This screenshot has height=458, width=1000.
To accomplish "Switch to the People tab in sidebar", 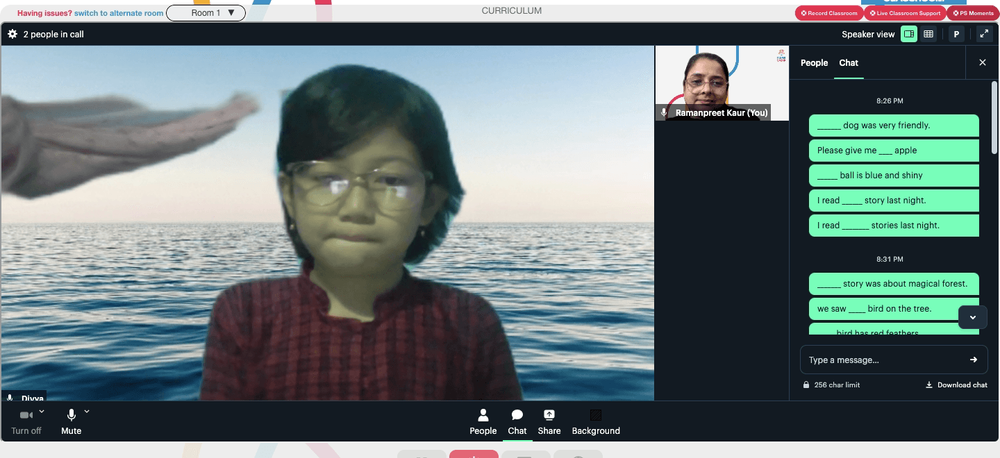I will coord(814,63).
